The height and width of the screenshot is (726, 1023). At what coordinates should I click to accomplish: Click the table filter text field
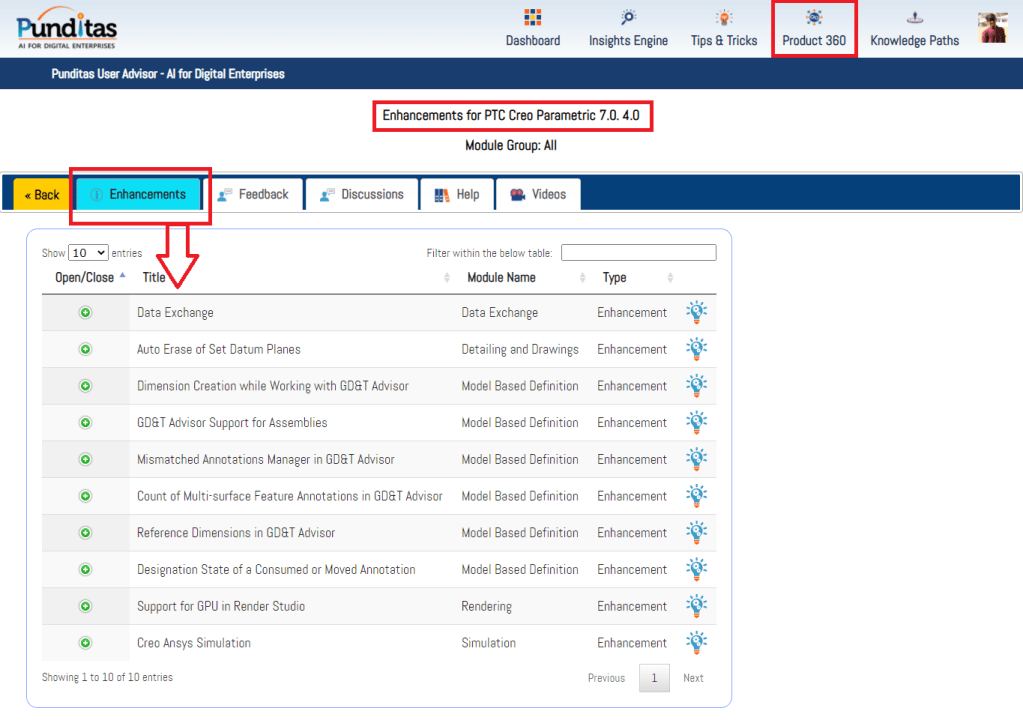click(x=638, y=253)
